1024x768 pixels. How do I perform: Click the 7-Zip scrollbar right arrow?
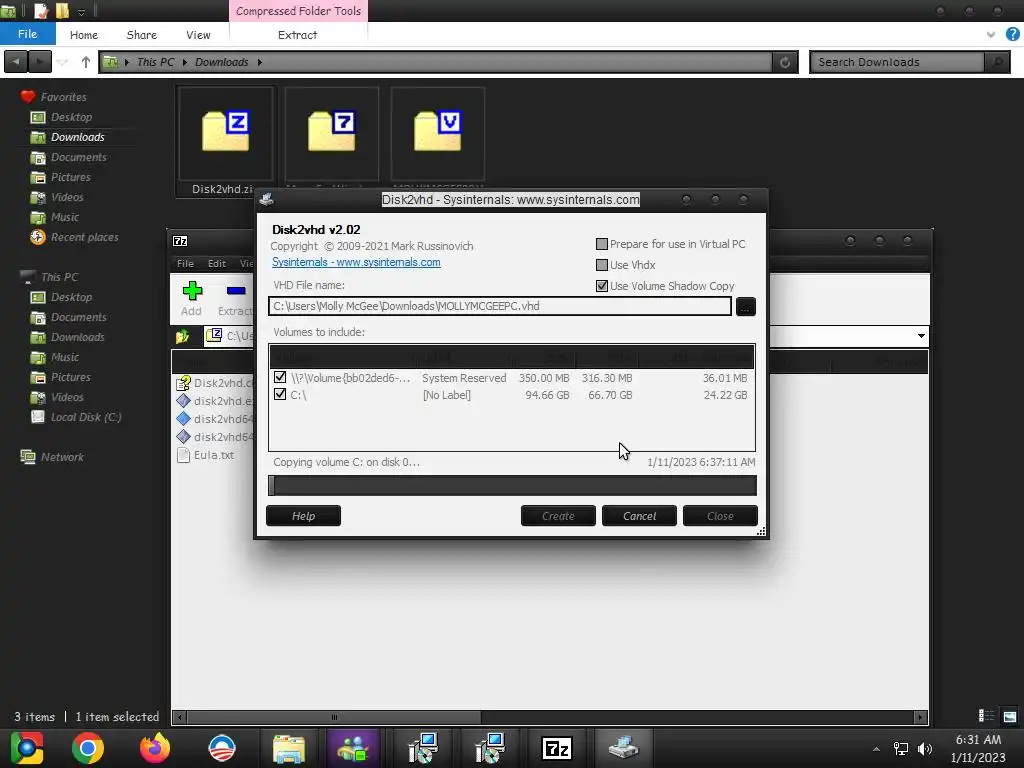pos(920,717)
